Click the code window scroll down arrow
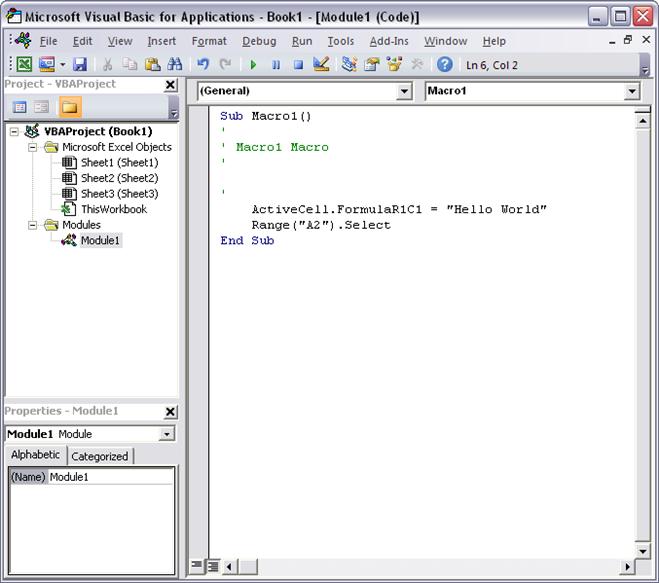The image size is (659, 583). click(643, 551)
